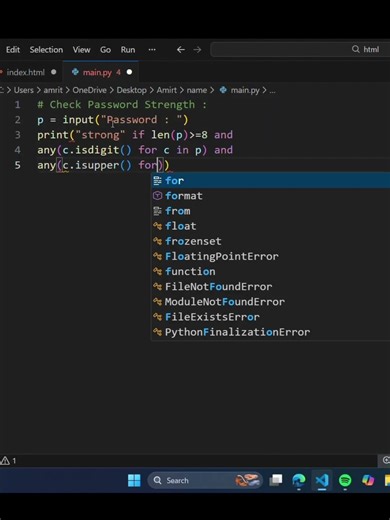Choose the 'FileNotFoundError' suggestion

pyautogui.click(x=271, y=287)
